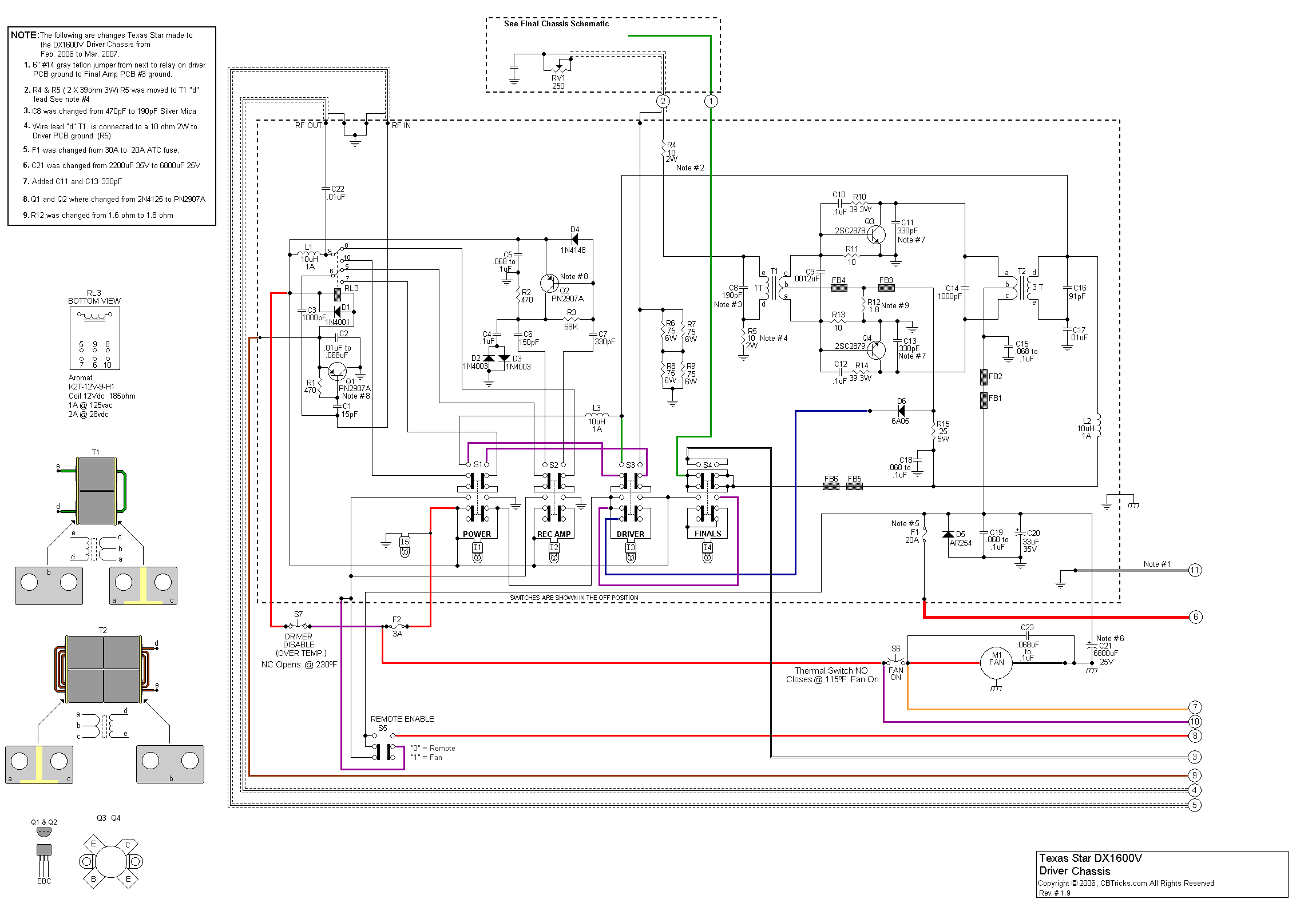The width and height of the screenshot is (1316, 915).
Task: Click the Q3 Q4 pinout diagram
Action: [110, 861]
